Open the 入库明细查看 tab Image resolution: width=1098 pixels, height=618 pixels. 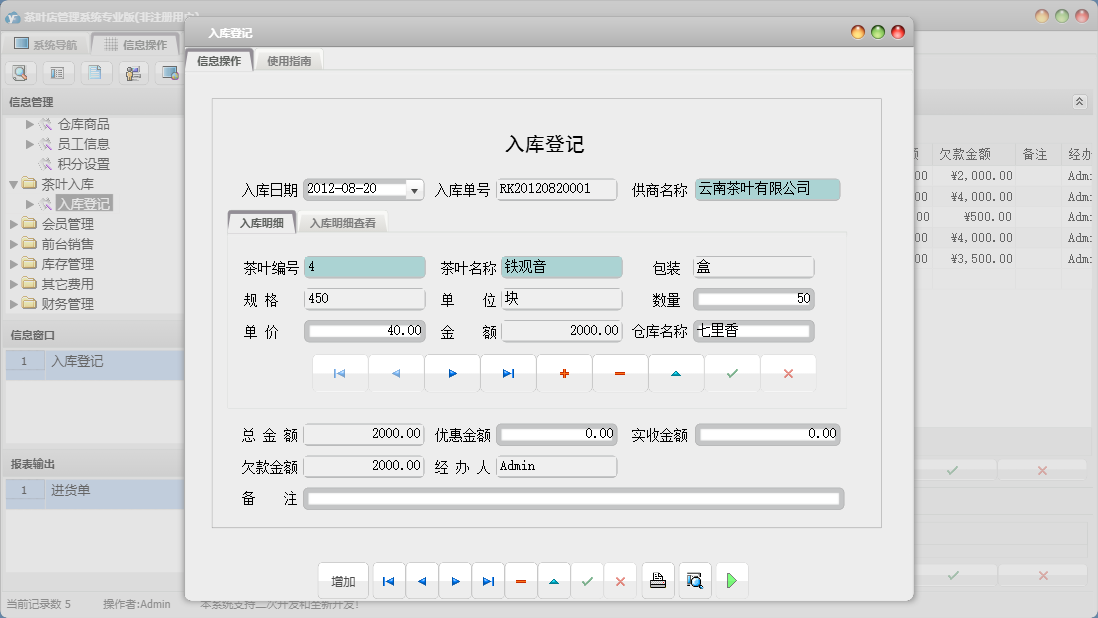pyautogui.click(x=345, y=222)
